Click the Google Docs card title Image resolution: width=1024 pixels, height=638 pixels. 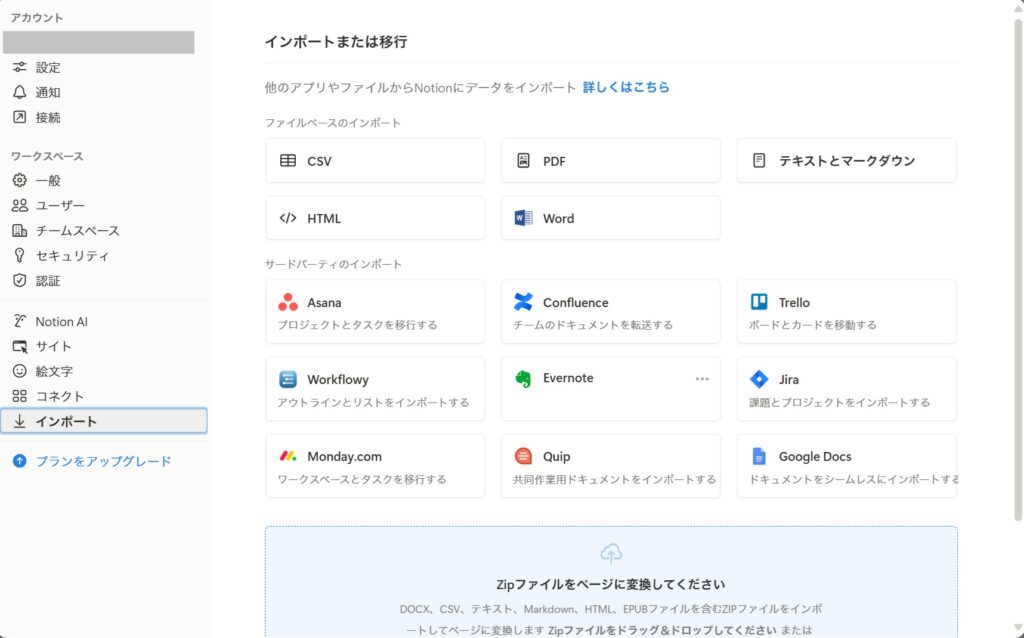pyautogui.click(x=815, y=456)
